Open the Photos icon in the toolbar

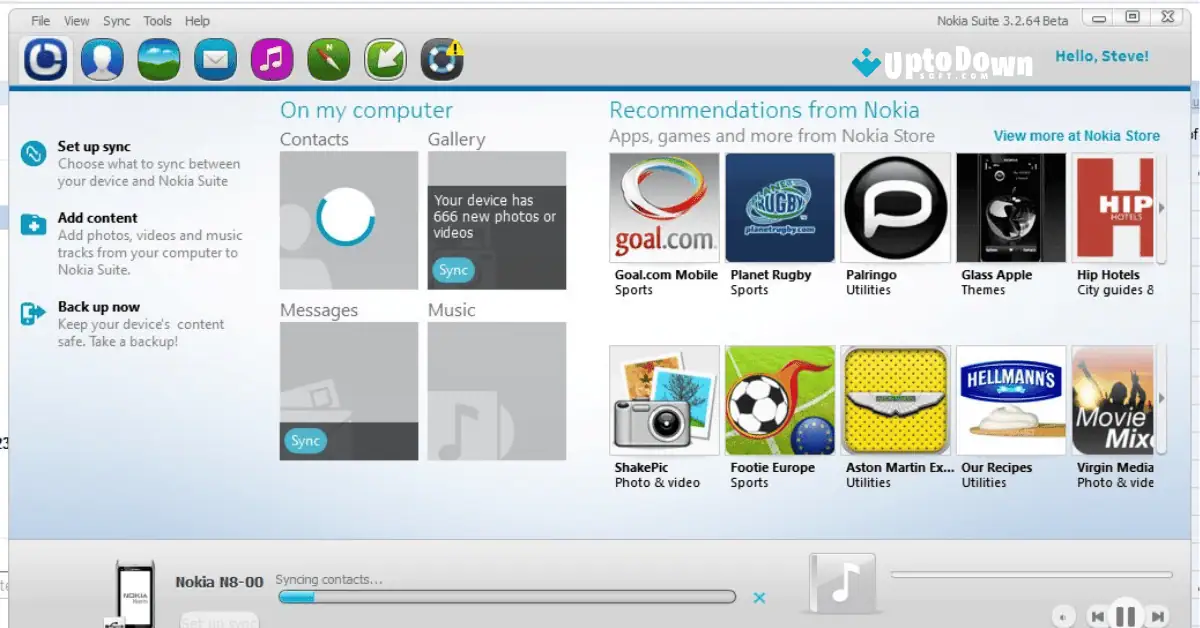pyautogui.click(x=158, y=59)
